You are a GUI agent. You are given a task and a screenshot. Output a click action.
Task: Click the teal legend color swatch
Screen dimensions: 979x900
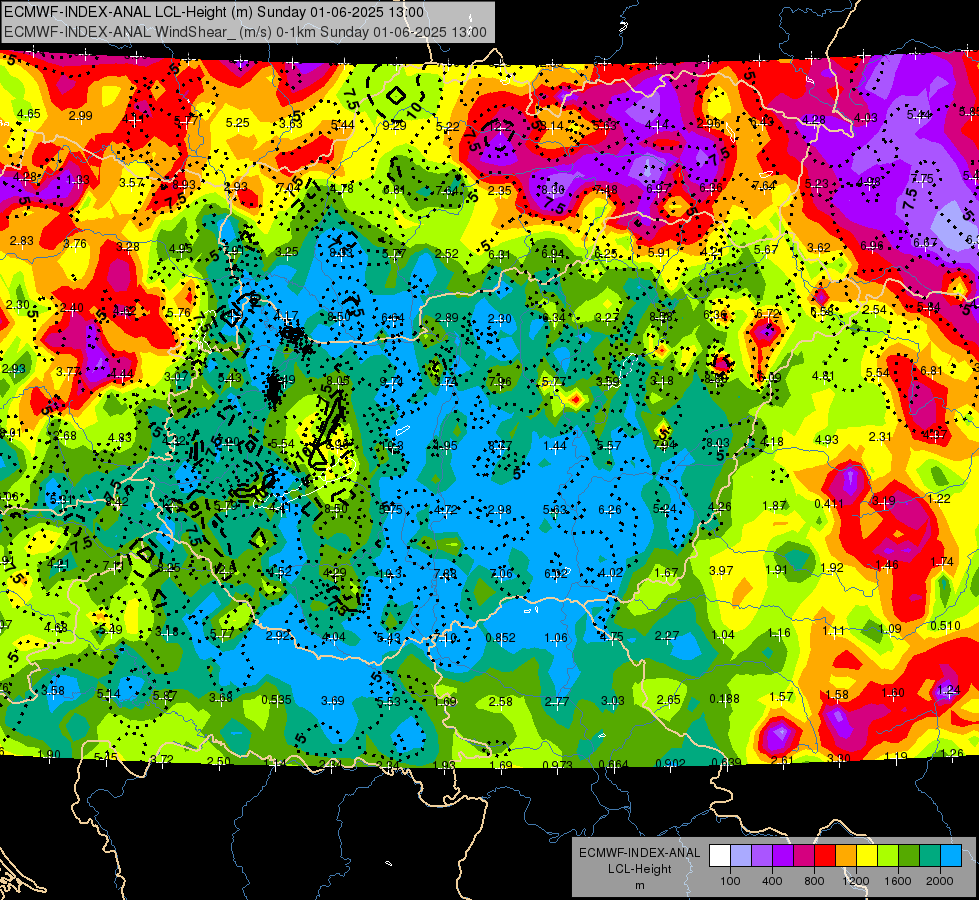click(x=930, y=856)
